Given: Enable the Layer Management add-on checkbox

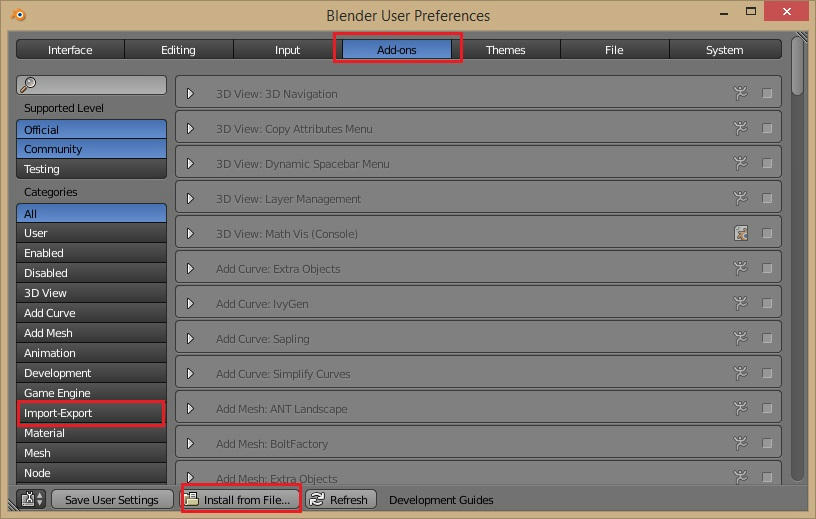Looking at the screenshot, I should [767, 198].
